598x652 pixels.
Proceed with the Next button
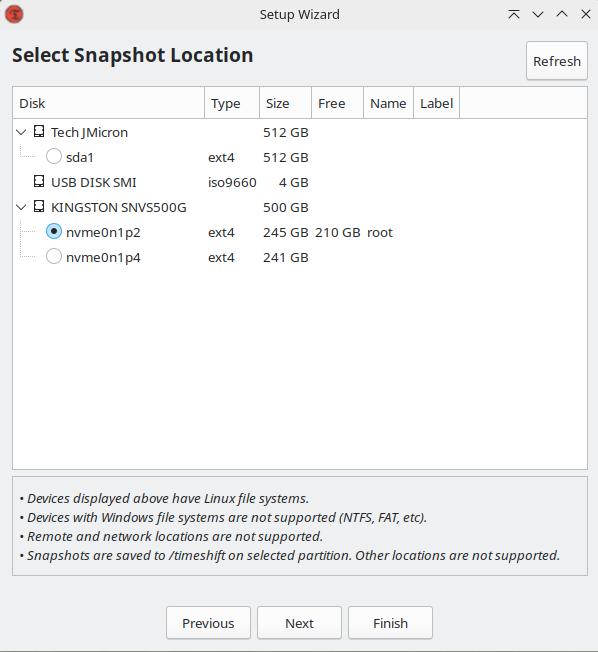(x=299, y=623)
